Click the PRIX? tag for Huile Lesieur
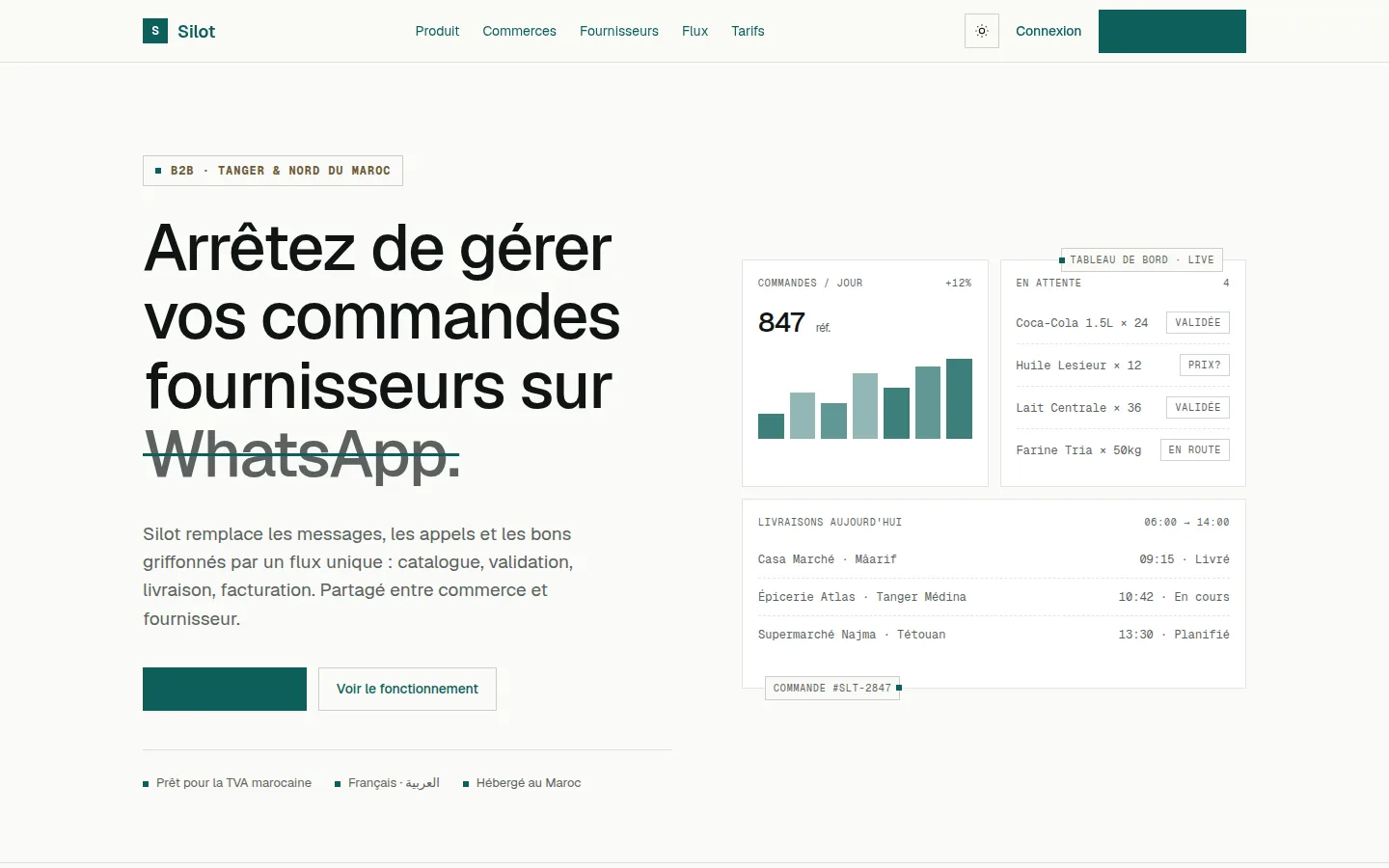This screenshot has width=1389, height=868. click(1205, 366)
